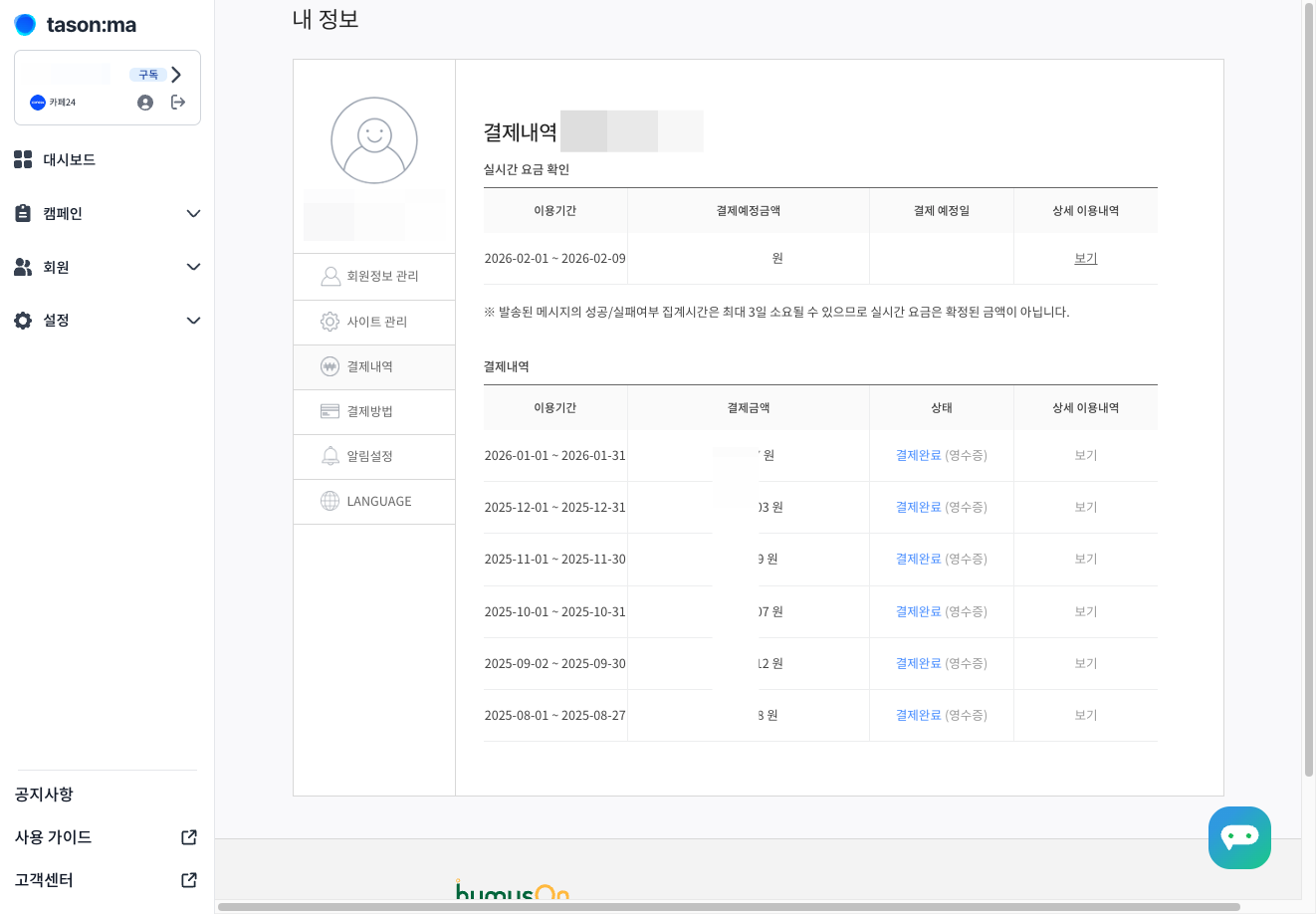
Task: Click 보기 for 2025-08-01 ~ 2025-08-27 row
Action: coord(1086,715)
